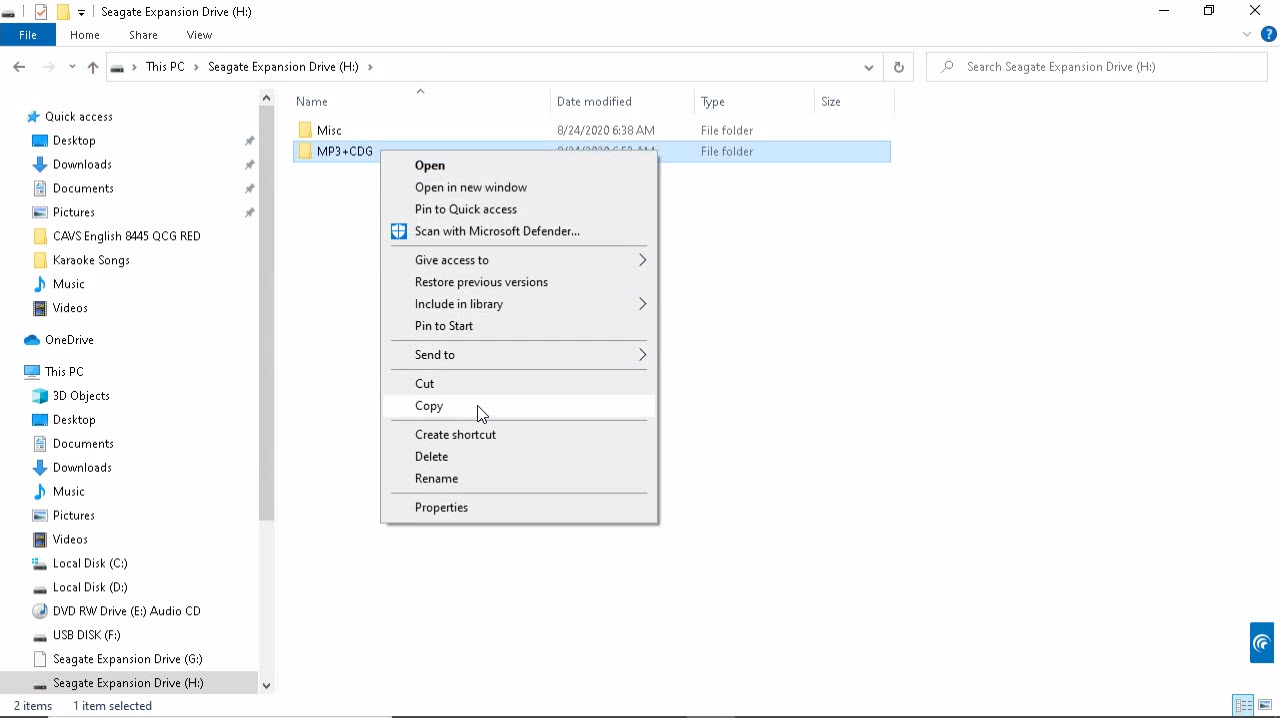This screenshot has width=1280, height=718.
Task: Select Seagate Expansion Drive (H:) in tree
Action: tap(128, 684)
